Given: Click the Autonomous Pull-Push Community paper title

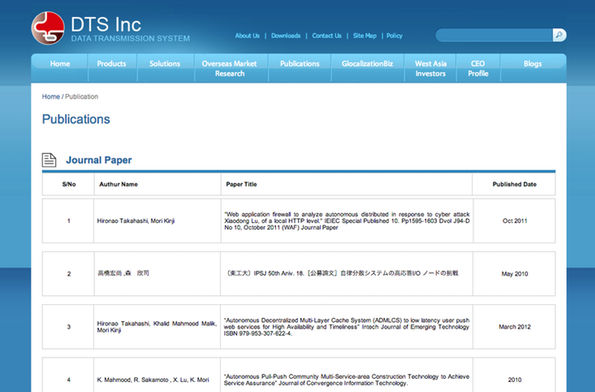Looking at the screenshot, I should click(x=346, y=379).
